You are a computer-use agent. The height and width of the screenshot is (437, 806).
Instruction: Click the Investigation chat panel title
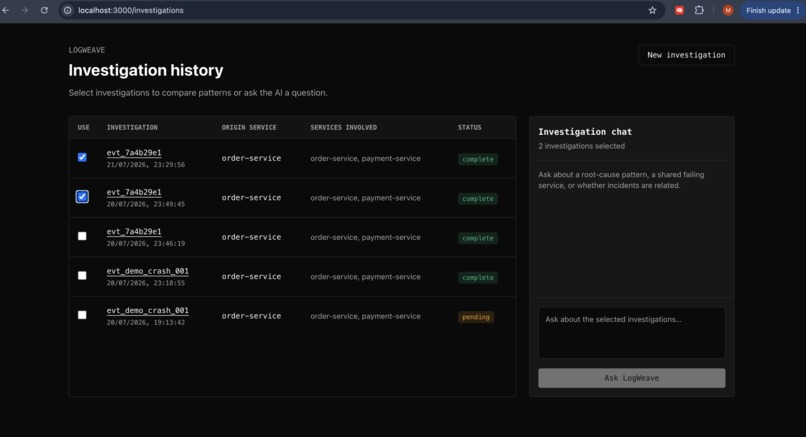tap(585, 132)
